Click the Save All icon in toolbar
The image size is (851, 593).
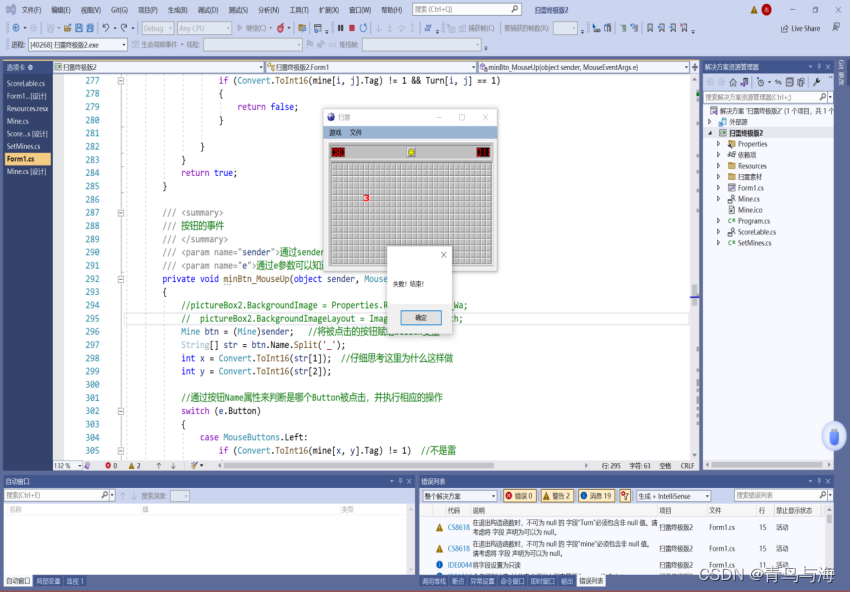[90, 28]
